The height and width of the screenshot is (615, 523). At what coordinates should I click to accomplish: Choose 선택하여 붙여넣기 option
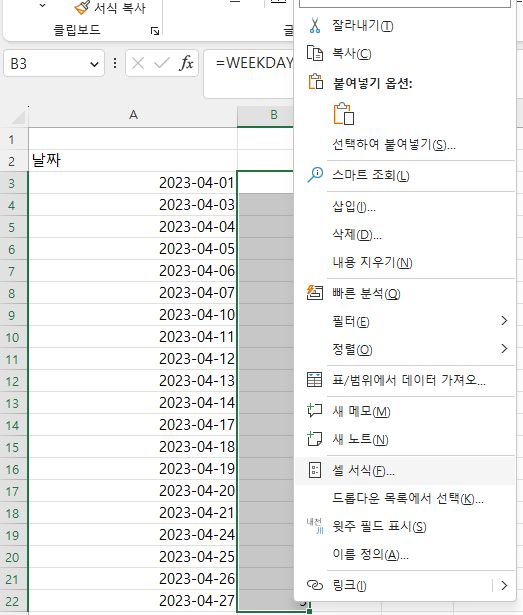tap(394, 145)
